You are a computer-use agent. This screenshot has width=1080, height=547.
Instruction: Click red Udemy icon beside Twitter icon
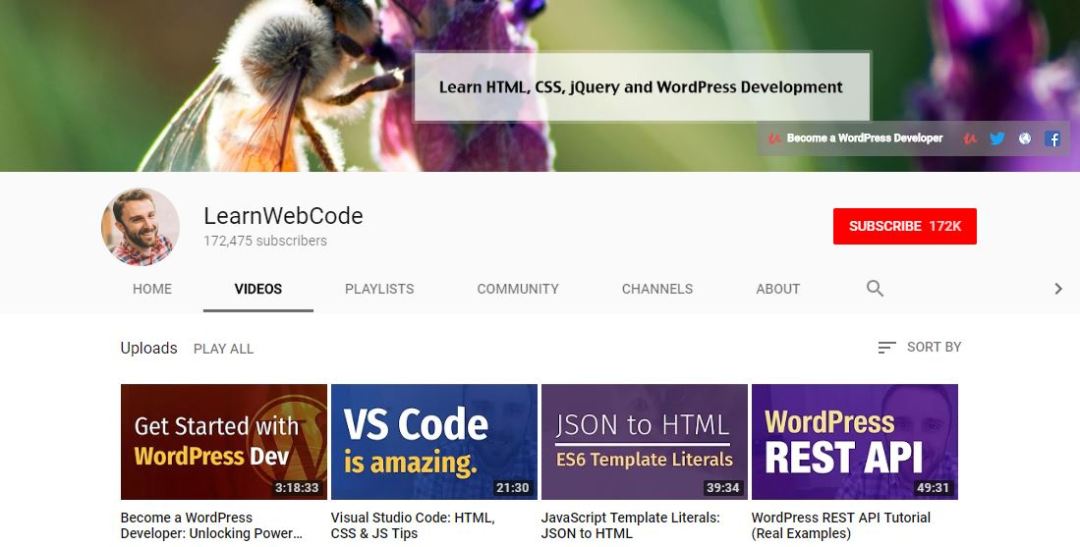970,138
